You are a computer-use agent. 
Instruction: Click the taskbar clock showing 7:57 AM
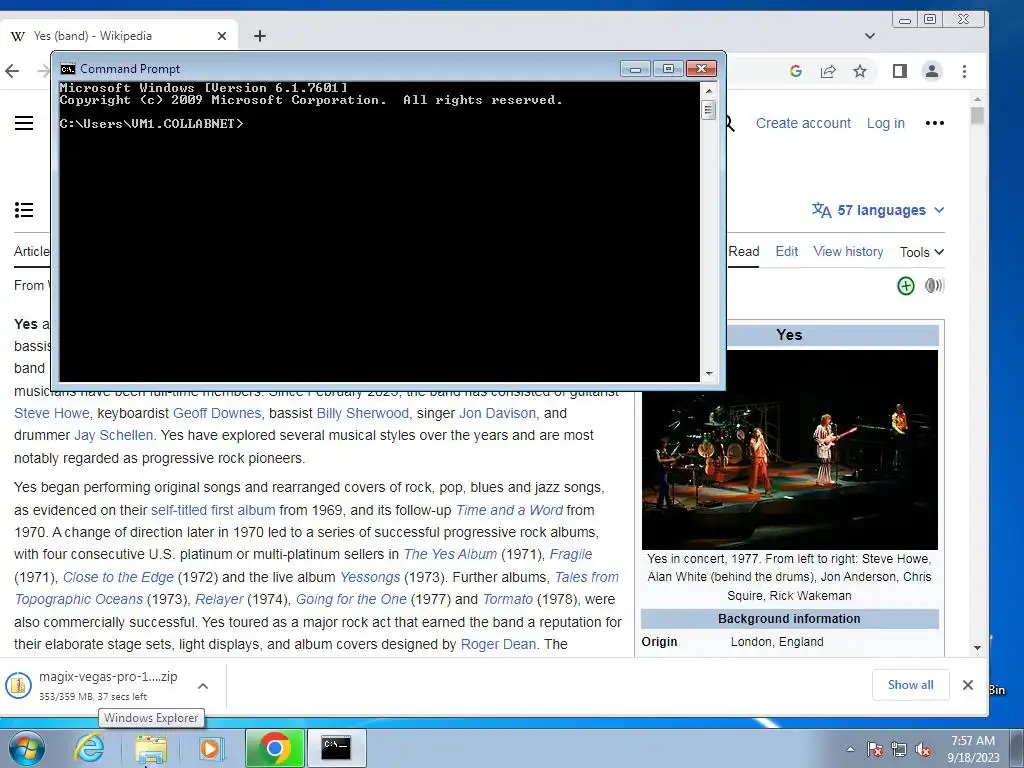[973, 749]
